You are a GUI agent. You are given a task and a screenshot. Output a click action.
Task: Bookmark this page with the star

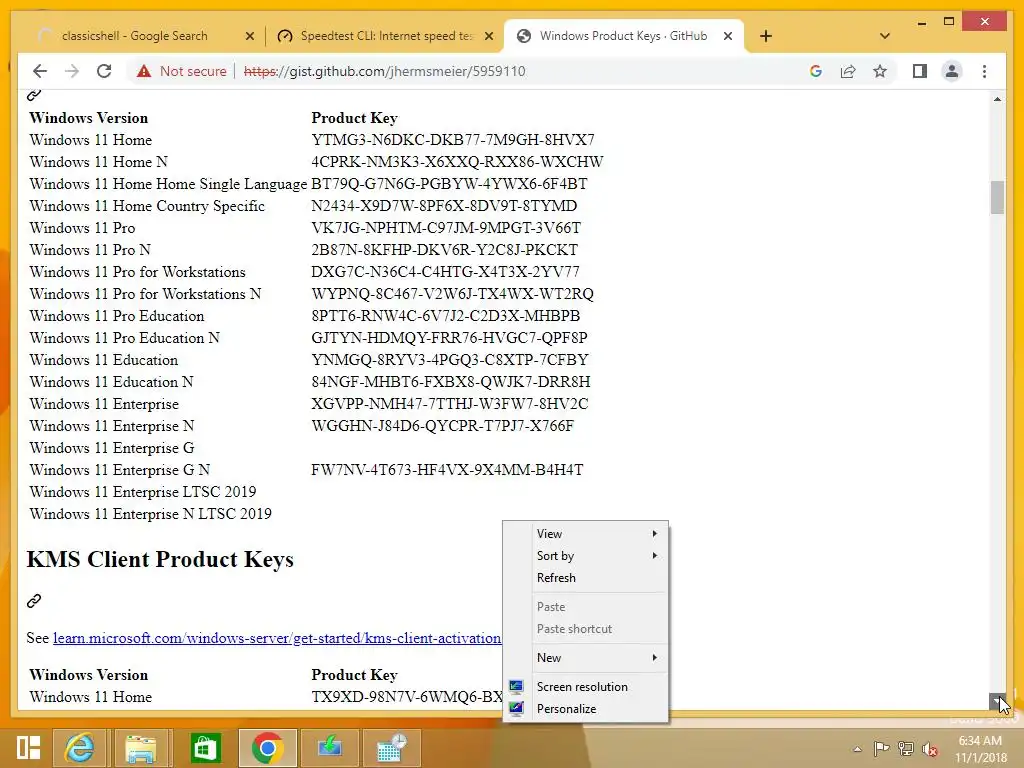coord(880,71)
